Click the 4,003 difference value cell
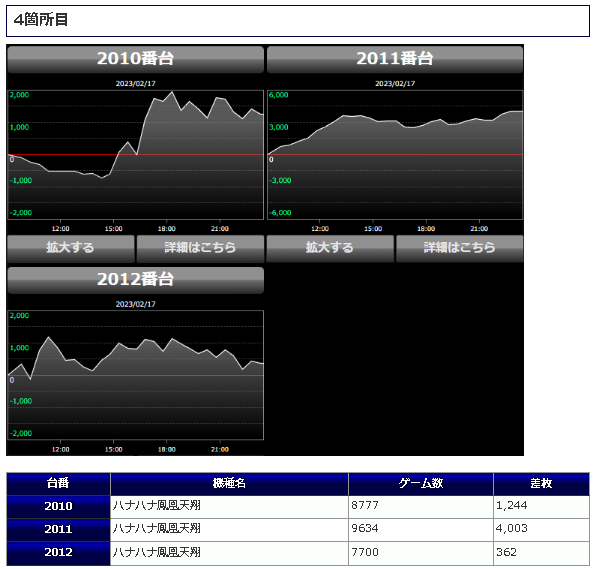This screenshot has height=569, width=594. (541, 530)
